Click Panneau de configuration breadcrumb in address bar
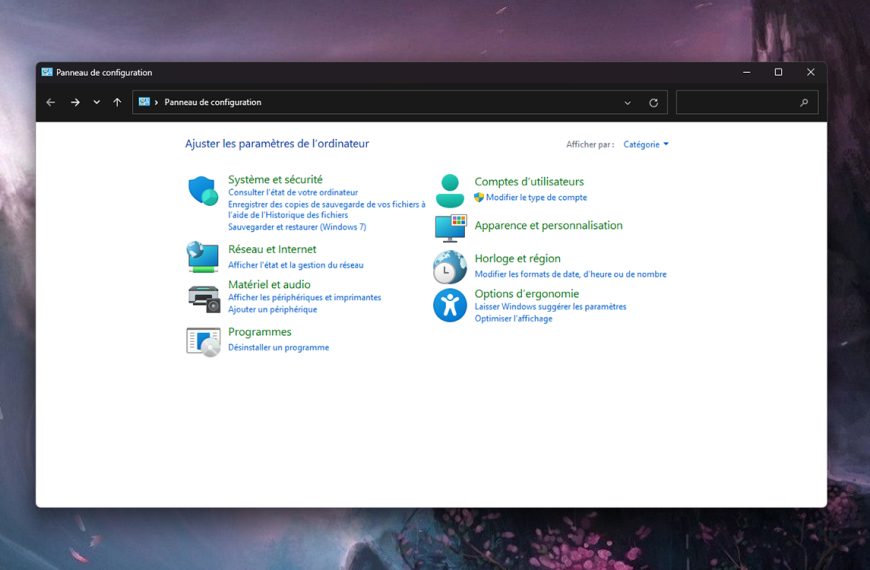Image resolution: width=870 pixels, height=570 pixels. [213, 102]
